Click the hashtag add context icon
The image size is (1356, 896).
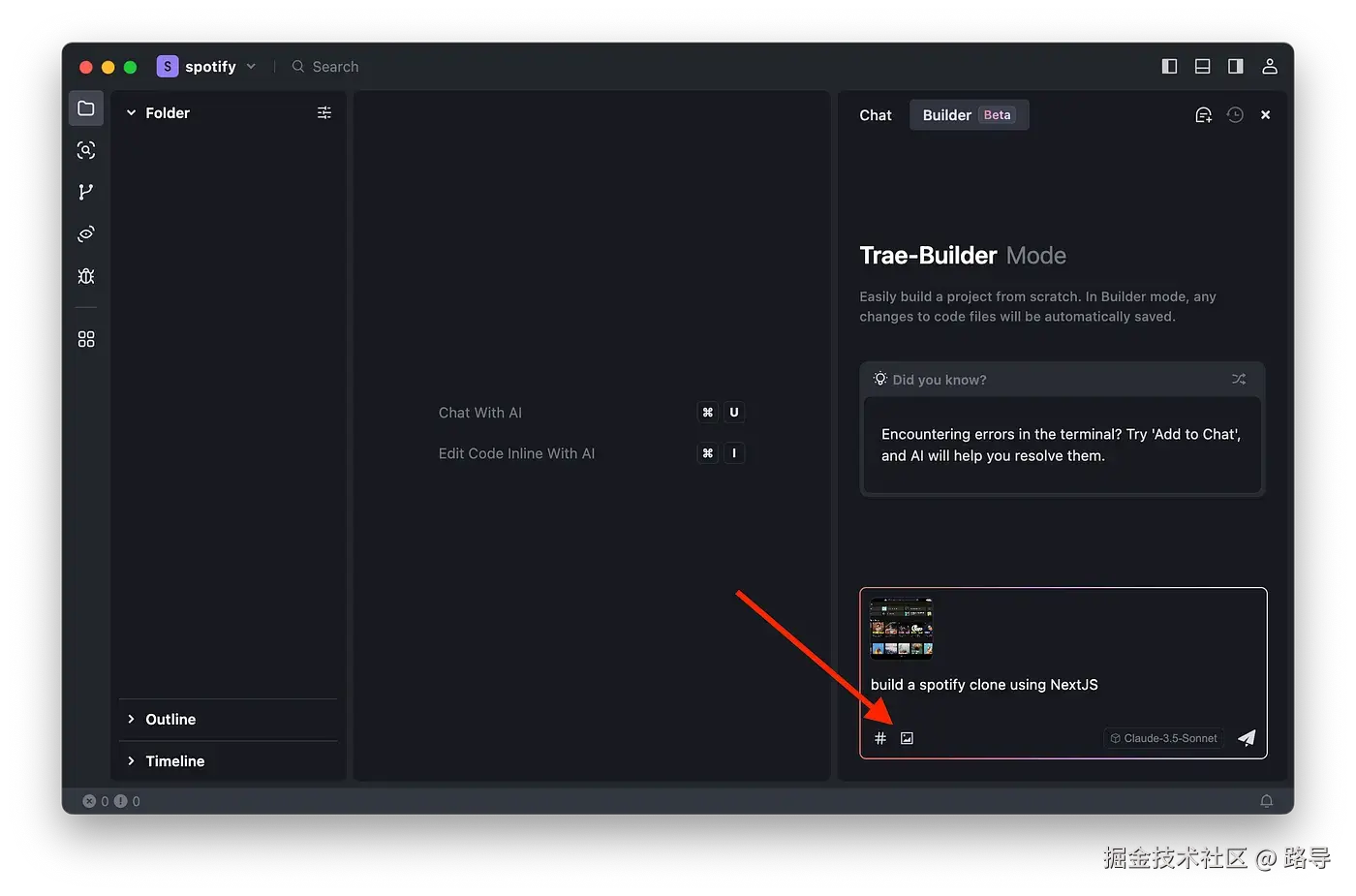[x=880, y=738]
